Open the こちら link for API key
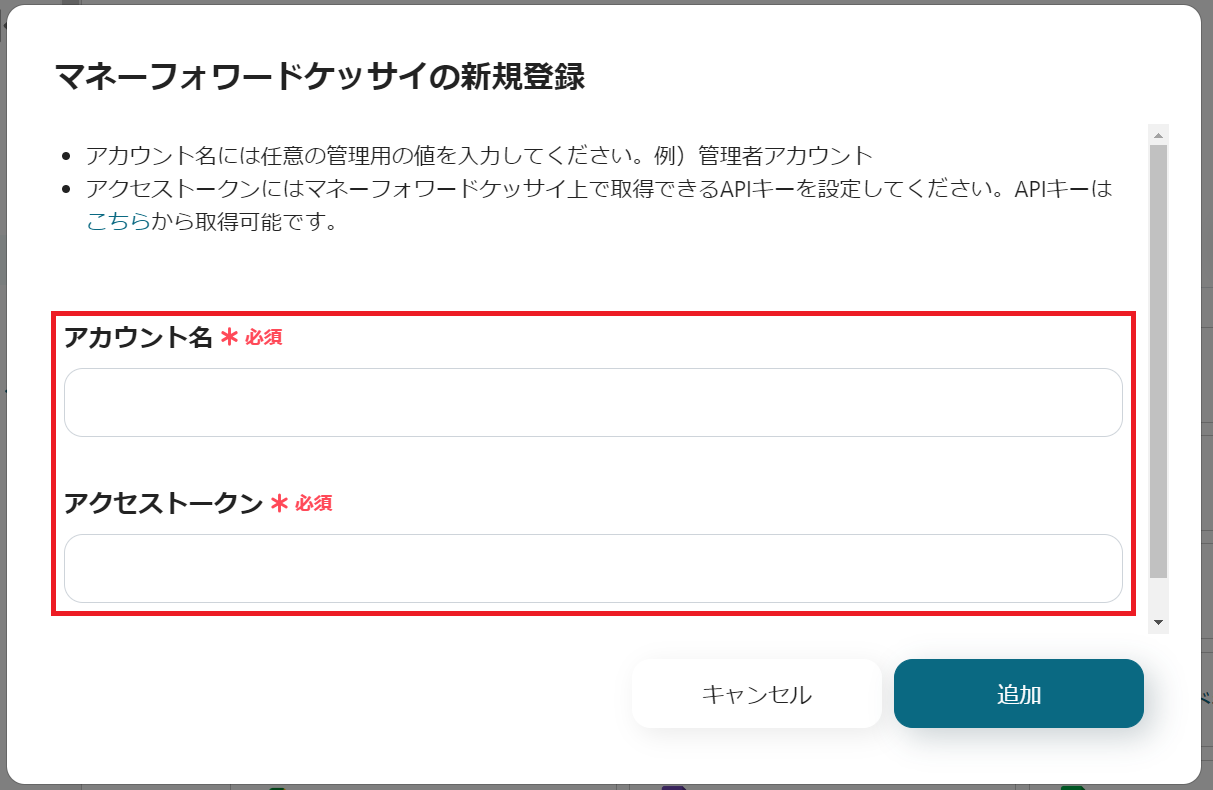Screen dimensions: 1213x790 point(118,222)
